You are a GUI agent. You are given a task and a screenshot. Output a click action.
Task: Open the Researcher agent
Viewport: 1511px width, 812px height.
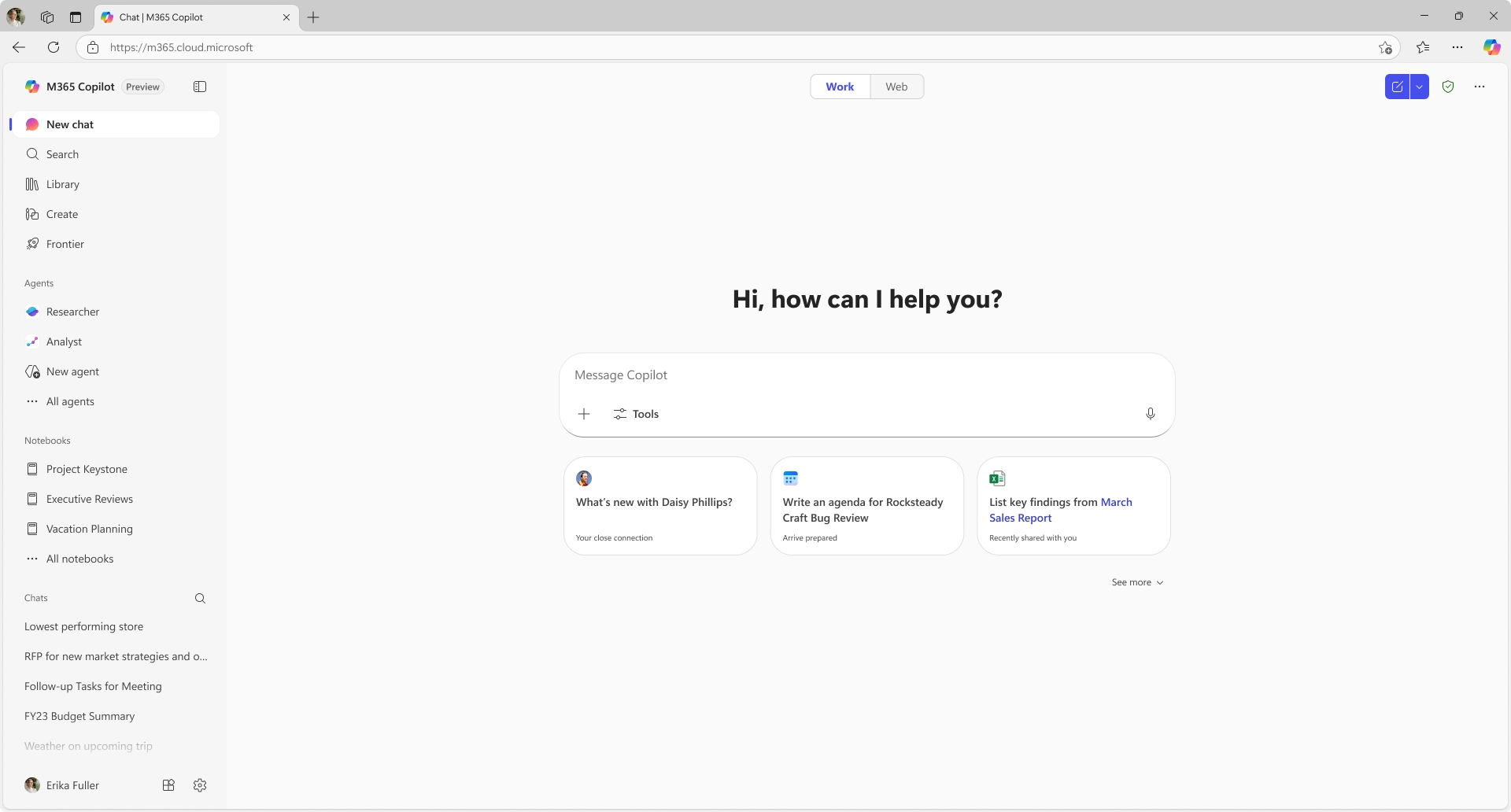click(x=72, y=312)
